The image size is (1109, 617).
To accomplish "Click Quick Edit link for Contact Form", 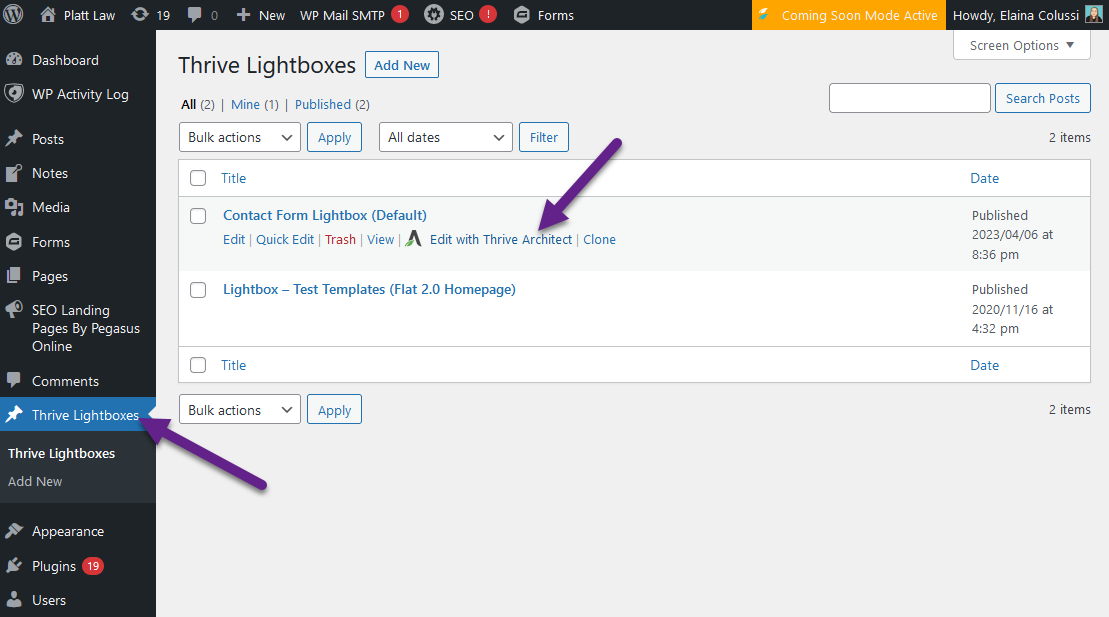I will point(285,239).
